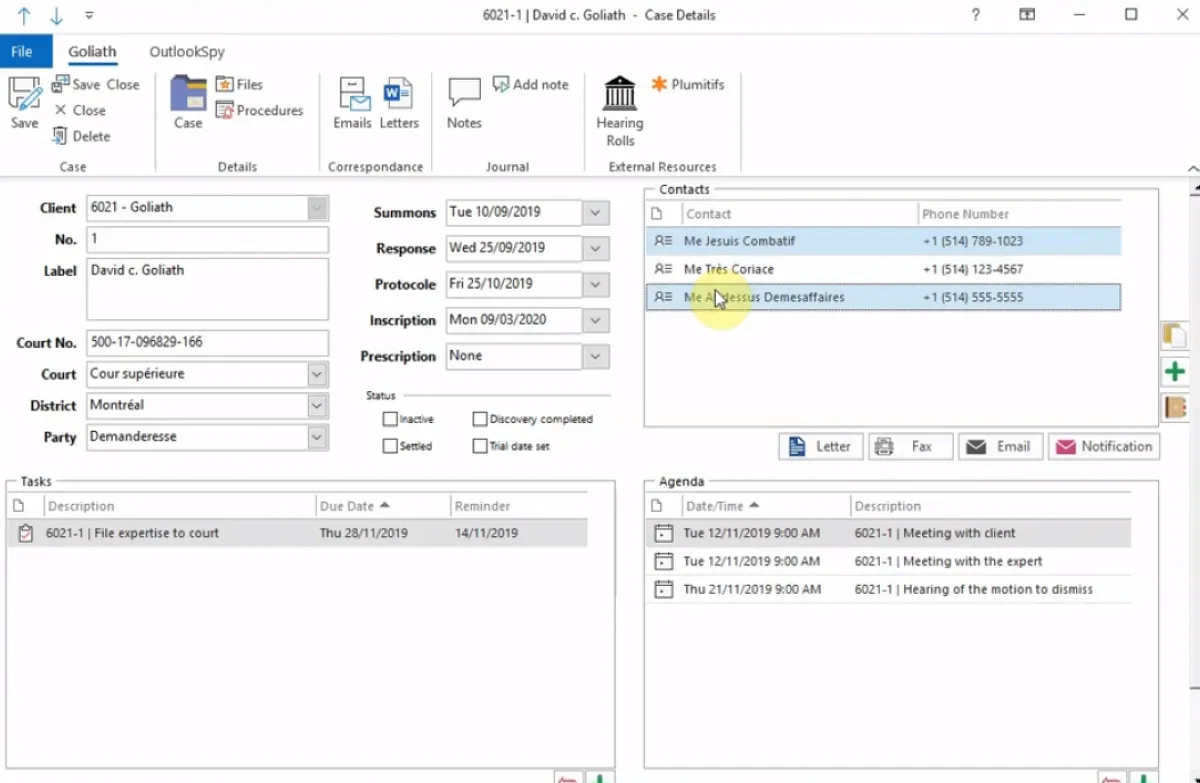Expand the Court dropdown list
Image resolution: width=1200 pixels, height=783 pixels.
tap(317, 374)
